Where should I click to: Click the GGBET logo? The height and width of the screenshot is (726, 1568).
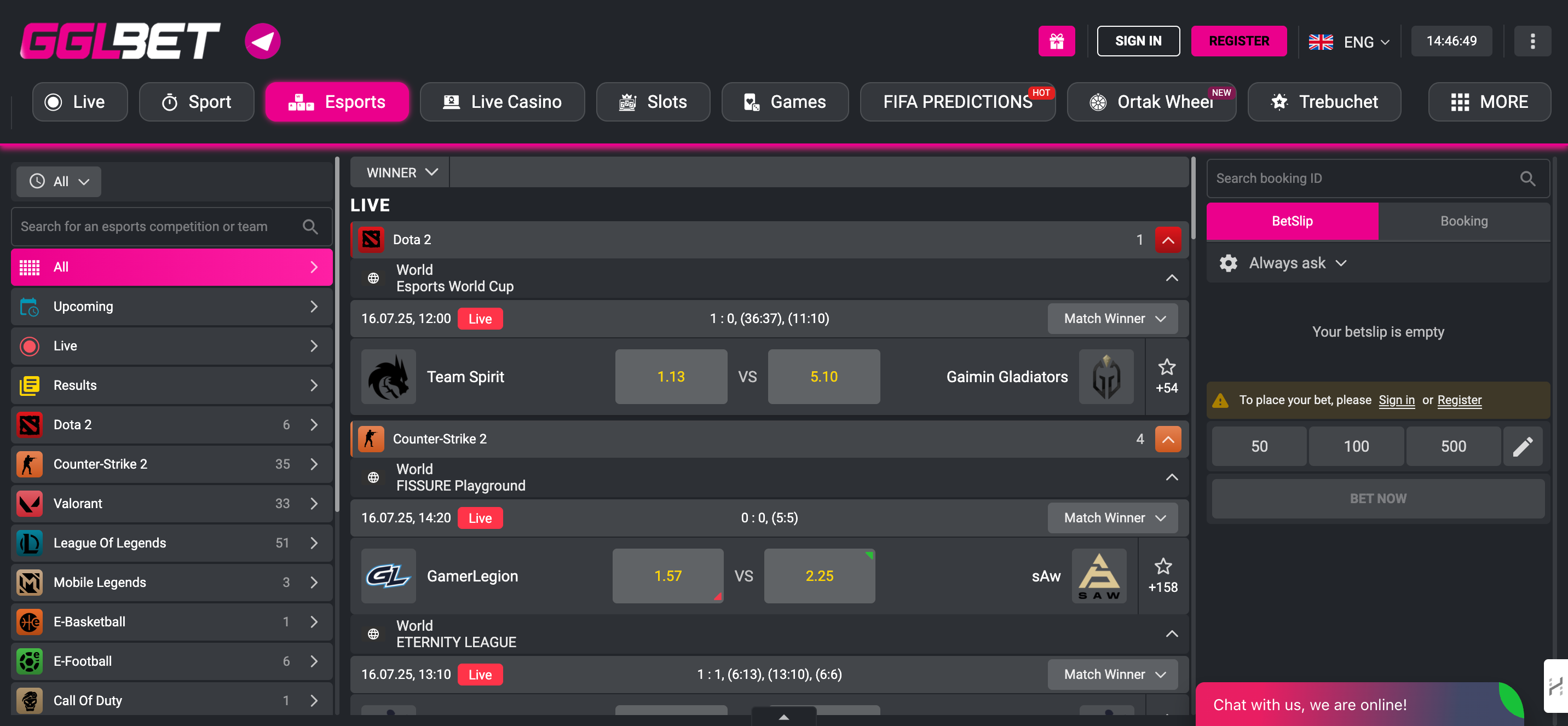120,41
